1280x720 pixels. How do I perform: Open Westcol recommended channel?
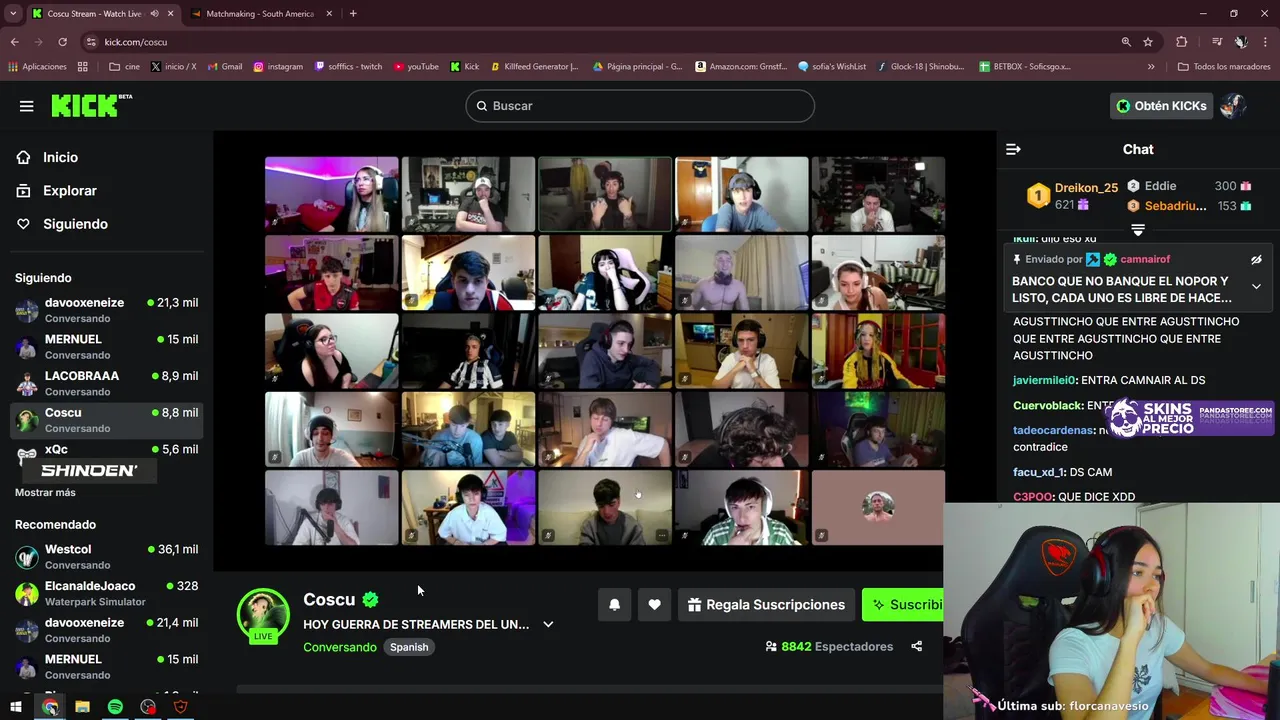click(x=106, y=557)
